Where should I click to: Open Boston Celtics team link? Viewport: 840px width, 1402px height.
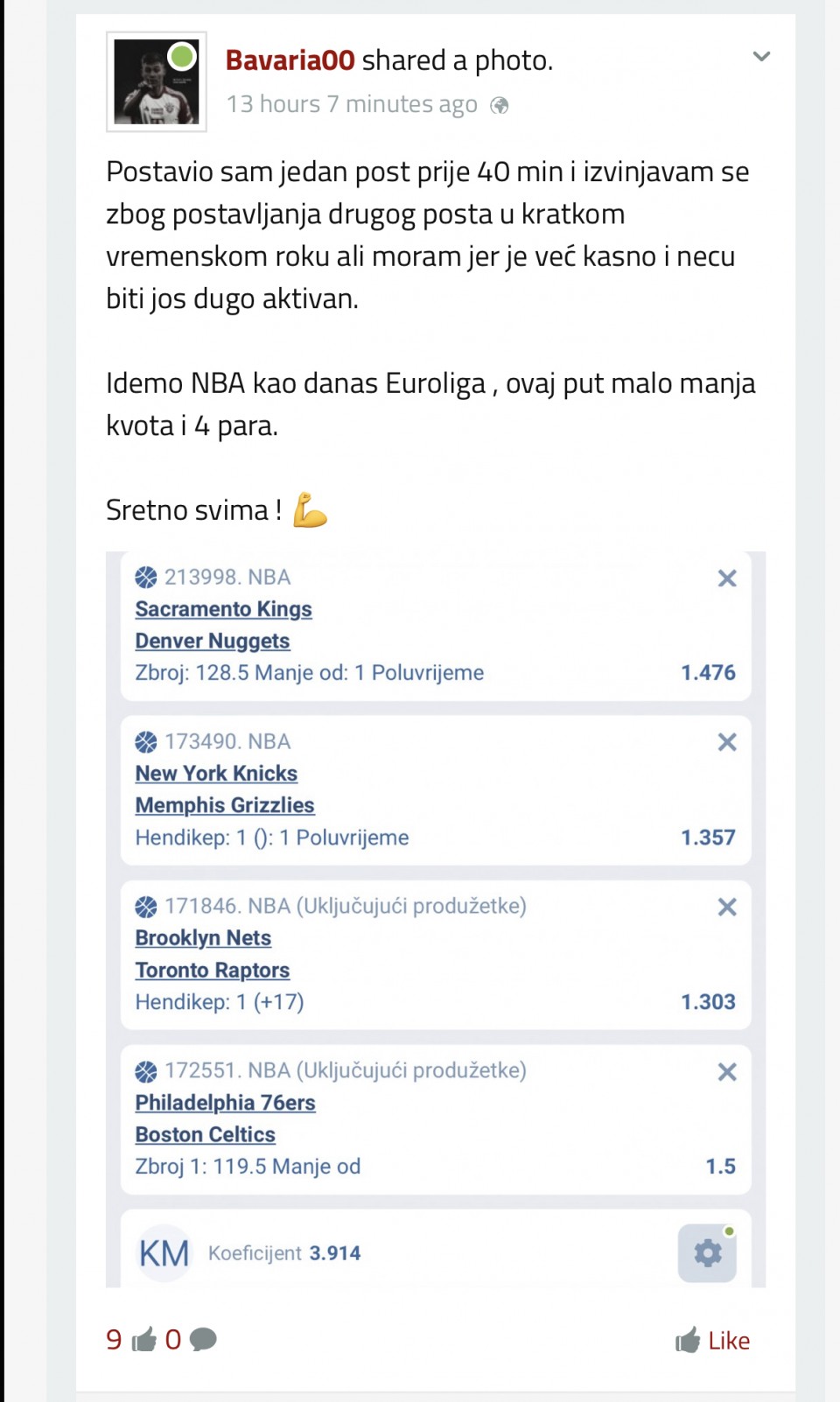click(205, 1135)
